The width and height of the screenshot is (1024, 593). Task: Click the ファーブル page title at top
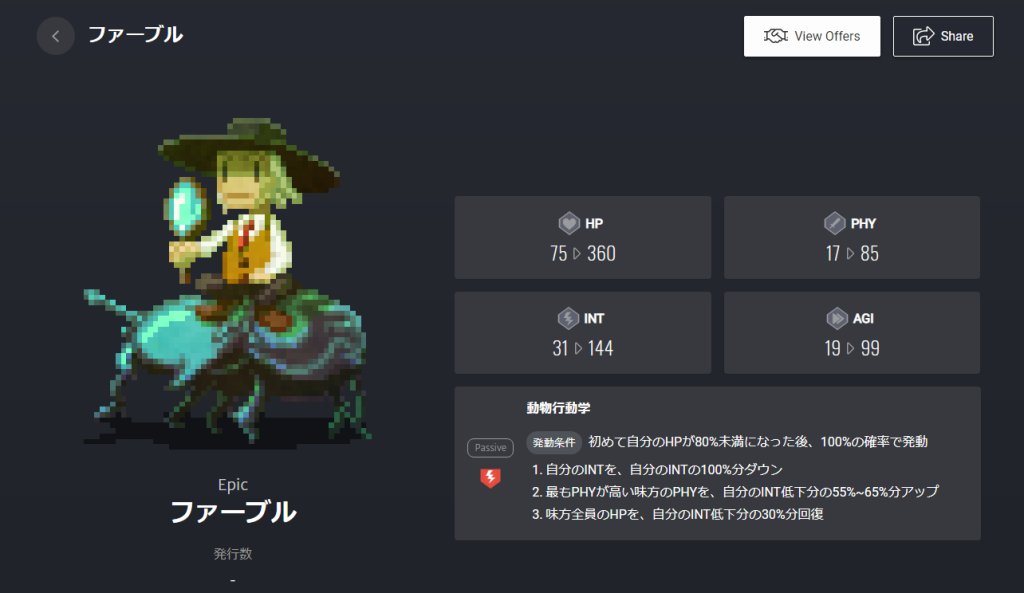[x=135, y=35]
